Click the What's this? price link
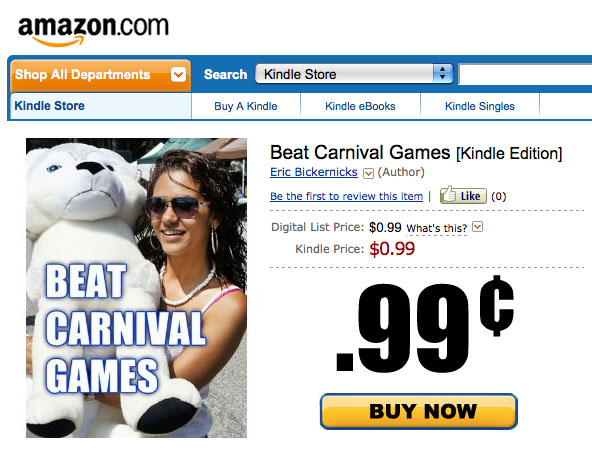Screen dimensions: 592x453 coord(436,228)
